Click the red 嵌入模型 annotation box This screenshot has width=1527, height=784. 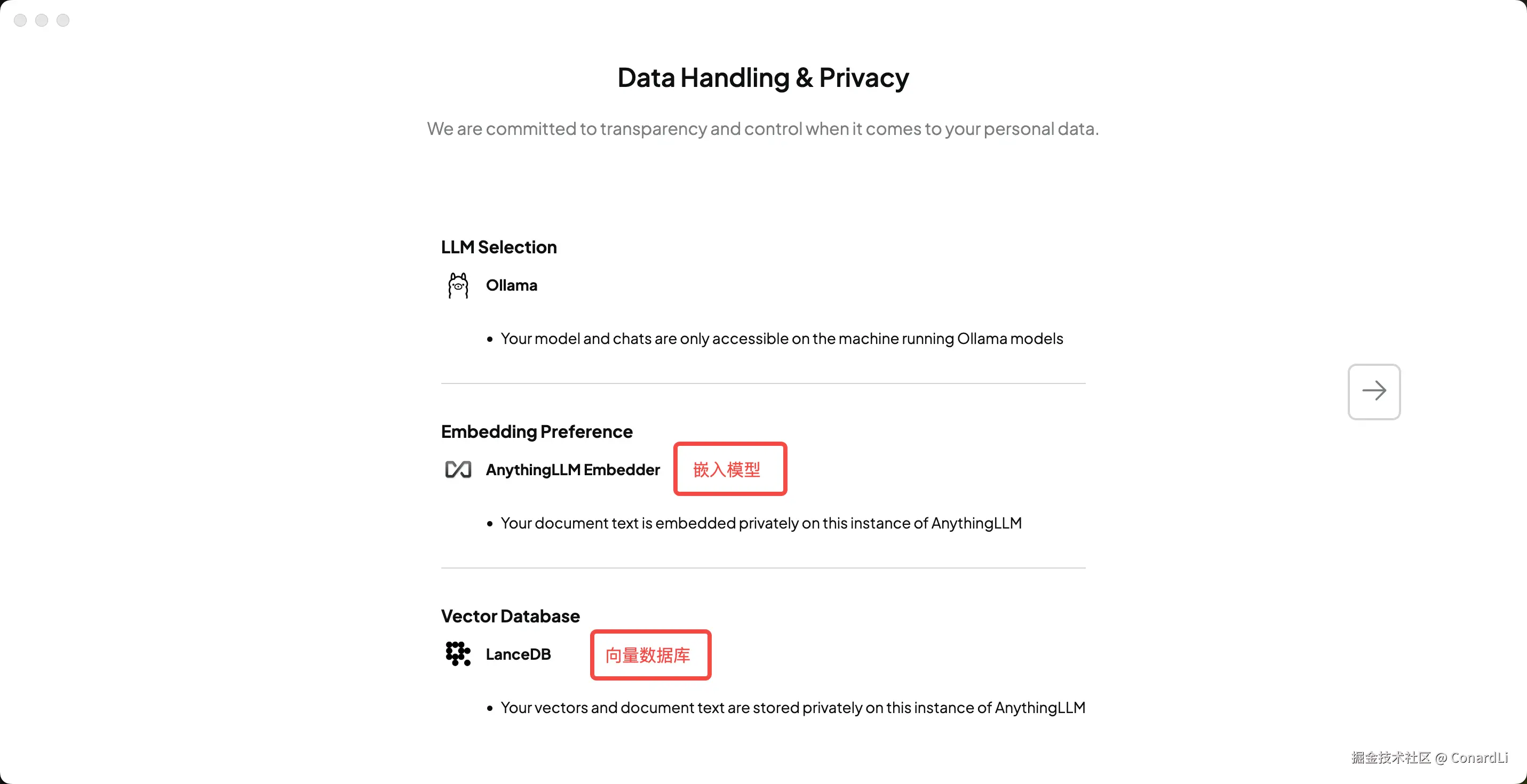click(730, 469)
